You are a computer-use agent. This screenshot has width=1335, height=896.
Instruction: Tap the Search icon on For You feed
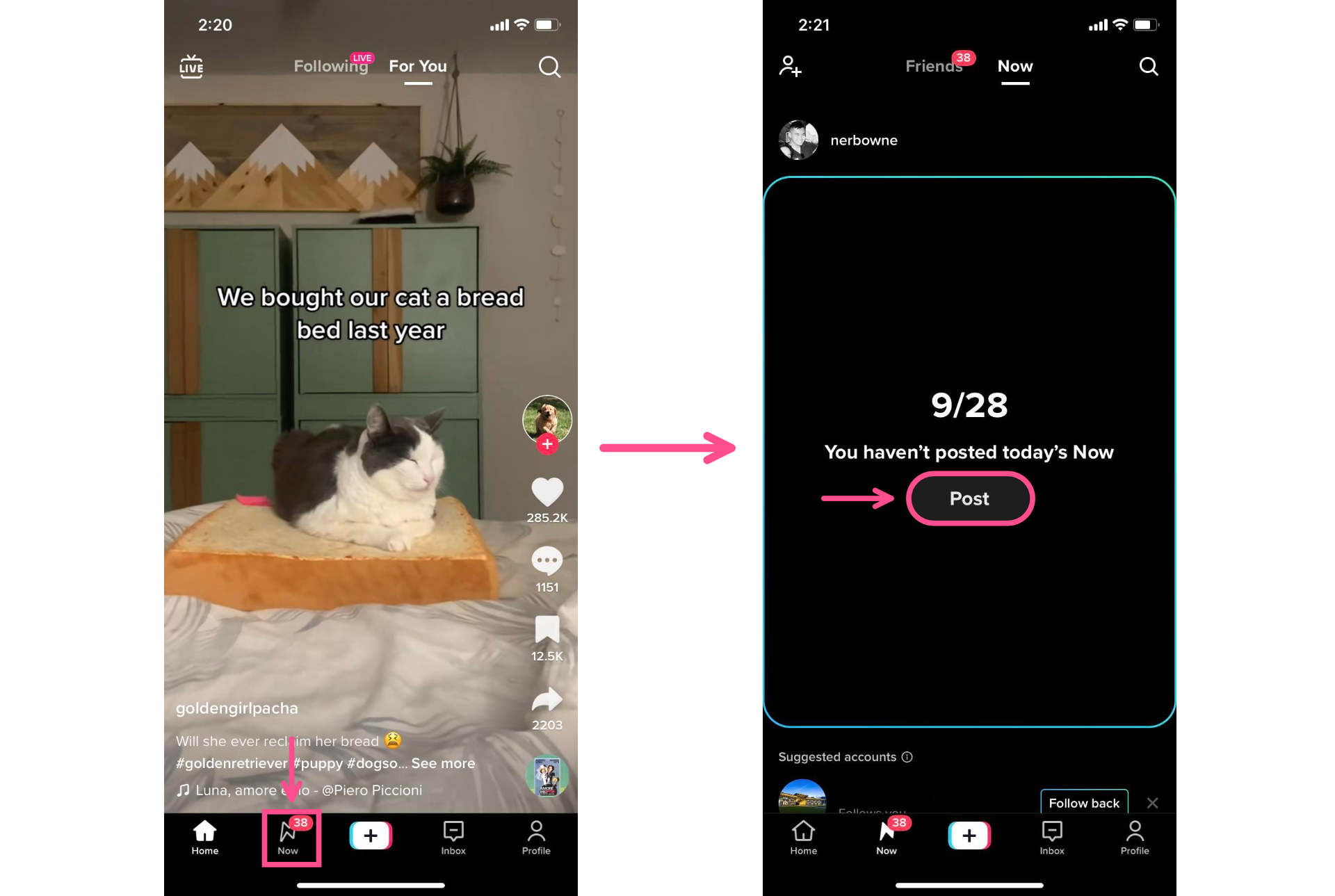(x=549, y=66)
